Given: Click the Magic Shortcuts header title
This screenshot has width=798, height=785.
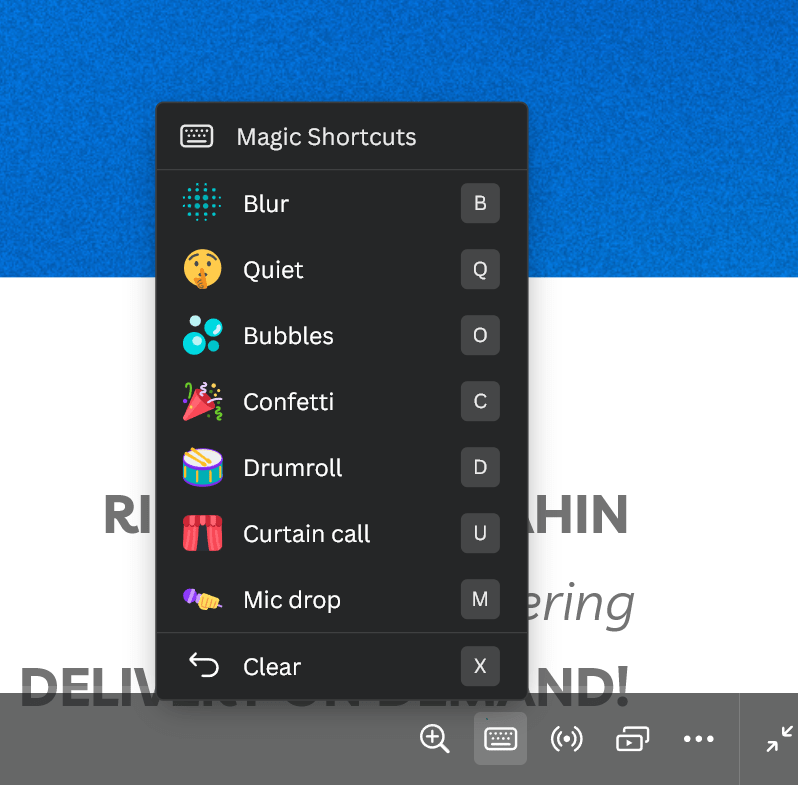Looking at the screenshot, I should click(x=326, y=137).
